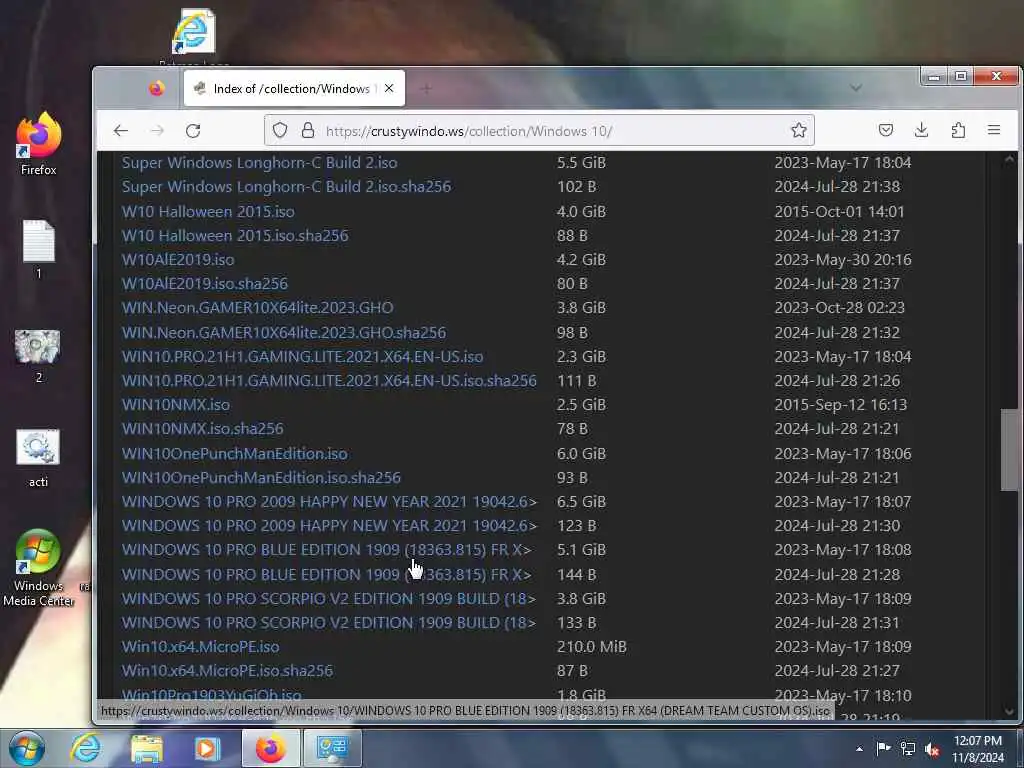Open Windows Explorer folder on taskbar
Screen dimensions: 1024x768
pyautogui.click(x=146, y=748)
